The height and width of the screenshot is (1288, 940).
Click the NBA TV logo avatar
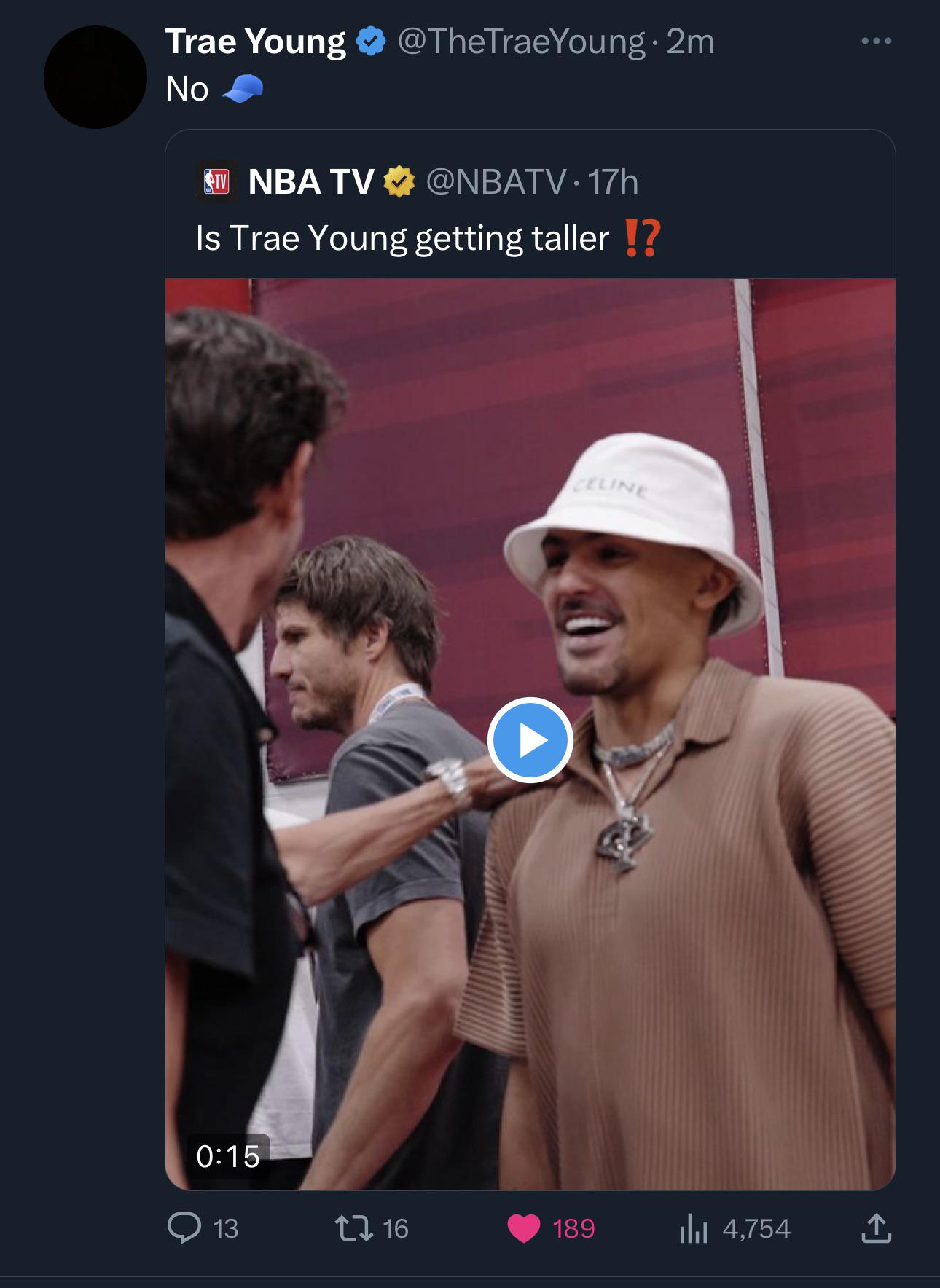pos(216,181)
